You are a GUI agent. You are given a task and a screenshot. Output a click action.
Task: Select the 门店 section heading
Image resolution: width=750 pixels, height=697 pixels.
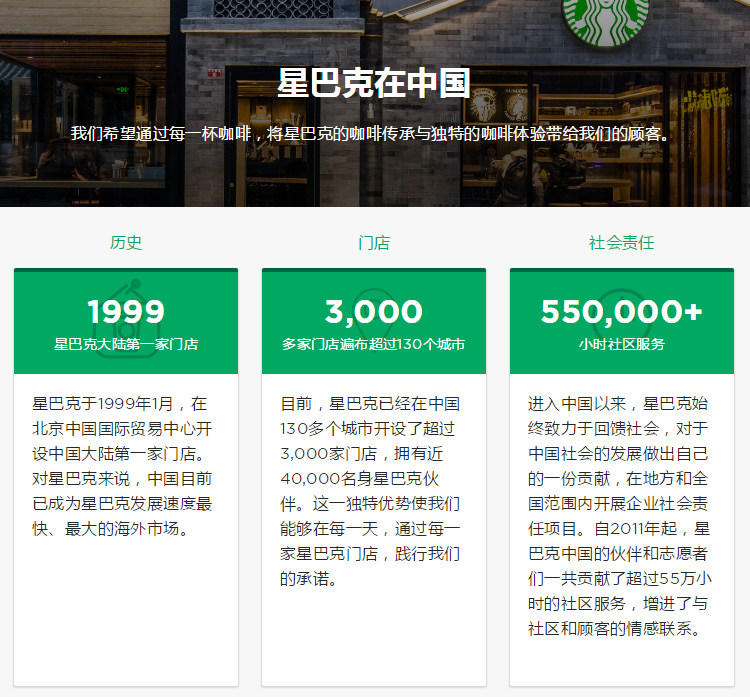point(374,243)
